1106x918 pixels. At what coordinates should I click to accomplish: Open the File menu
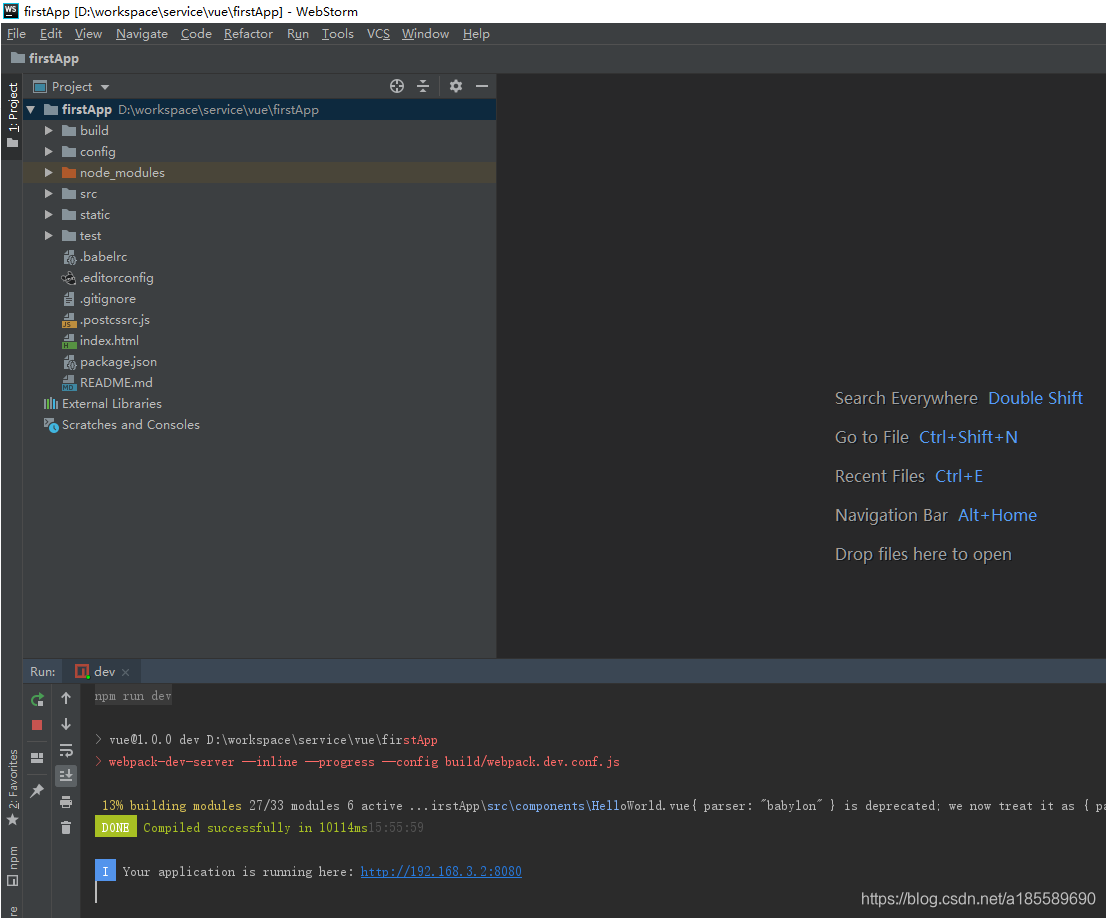click(16, 34)
